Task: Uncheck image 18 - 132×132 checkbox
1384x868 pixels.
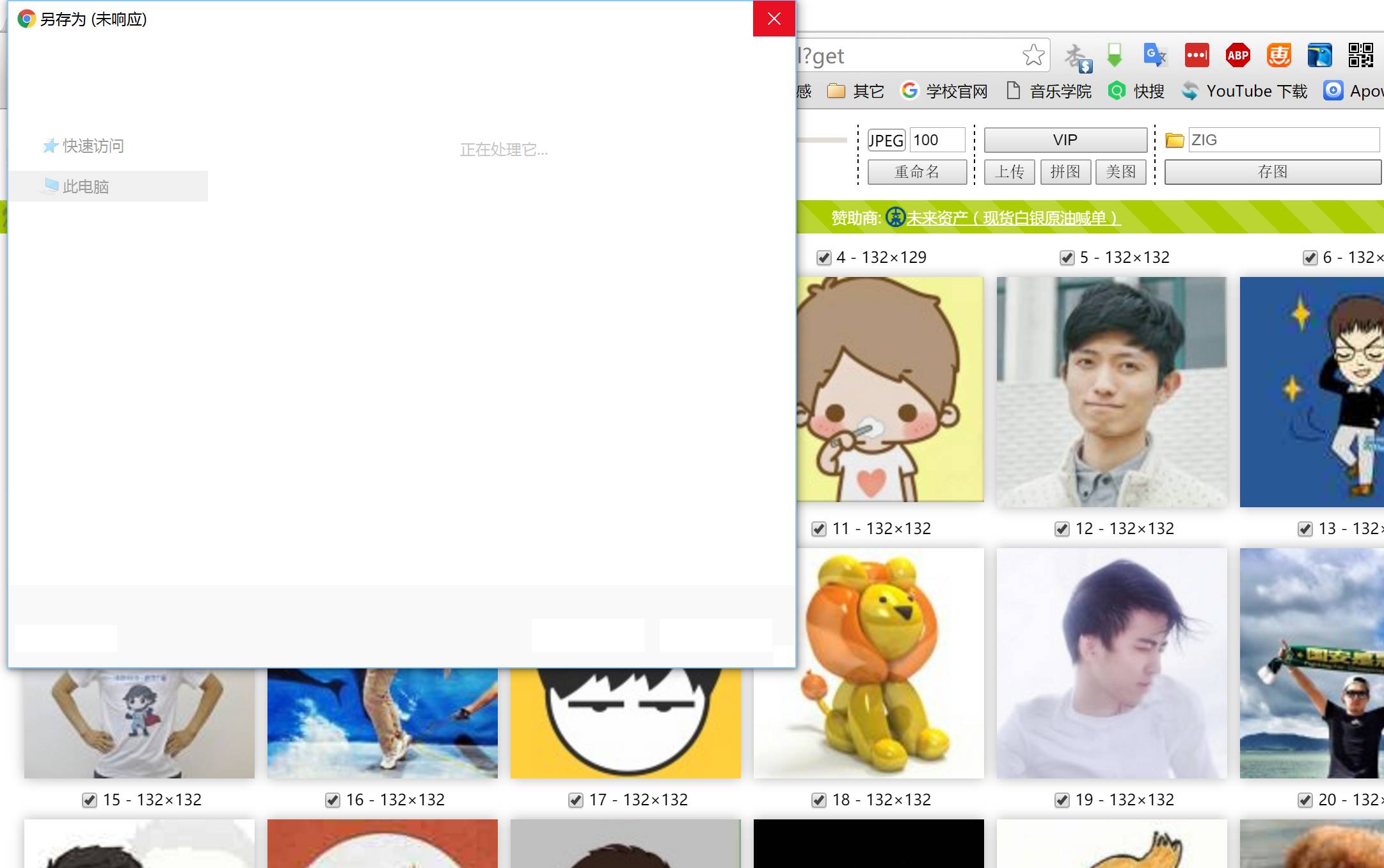Action: (x=818, y=800)
